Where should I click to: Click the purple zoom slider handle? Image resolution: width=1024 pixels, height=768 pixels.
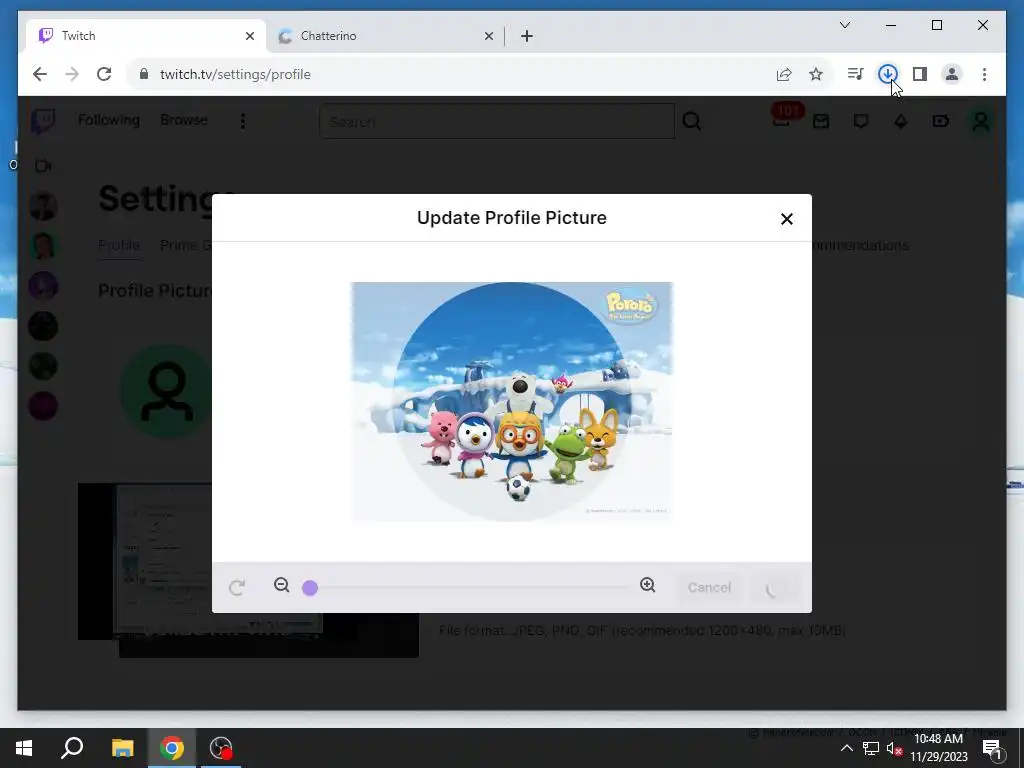(x=310, y=588)
